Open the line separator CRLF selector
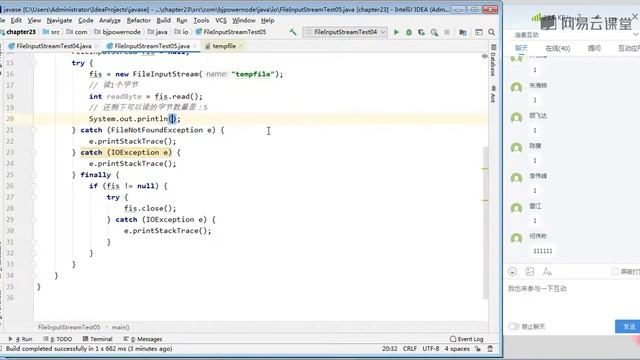 [410, 349]
